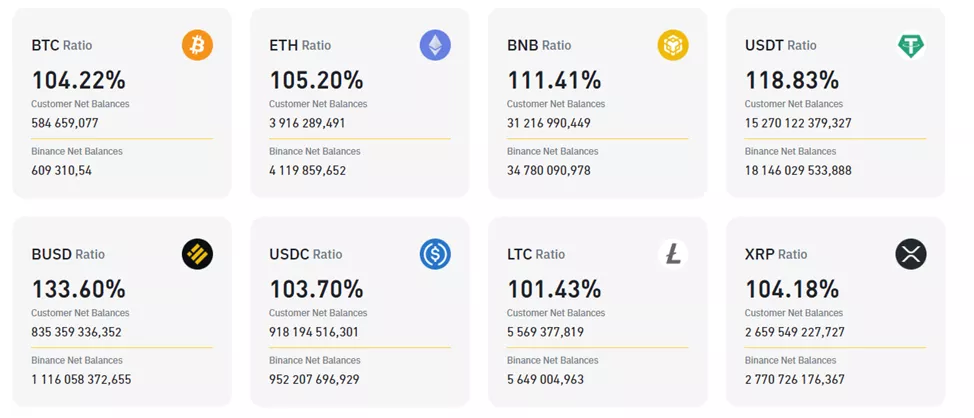This screenshot has height=418, width=974.
Task: Click the blue USDC dollar icon
Action: pyautogui.click(x=435, y=254)
